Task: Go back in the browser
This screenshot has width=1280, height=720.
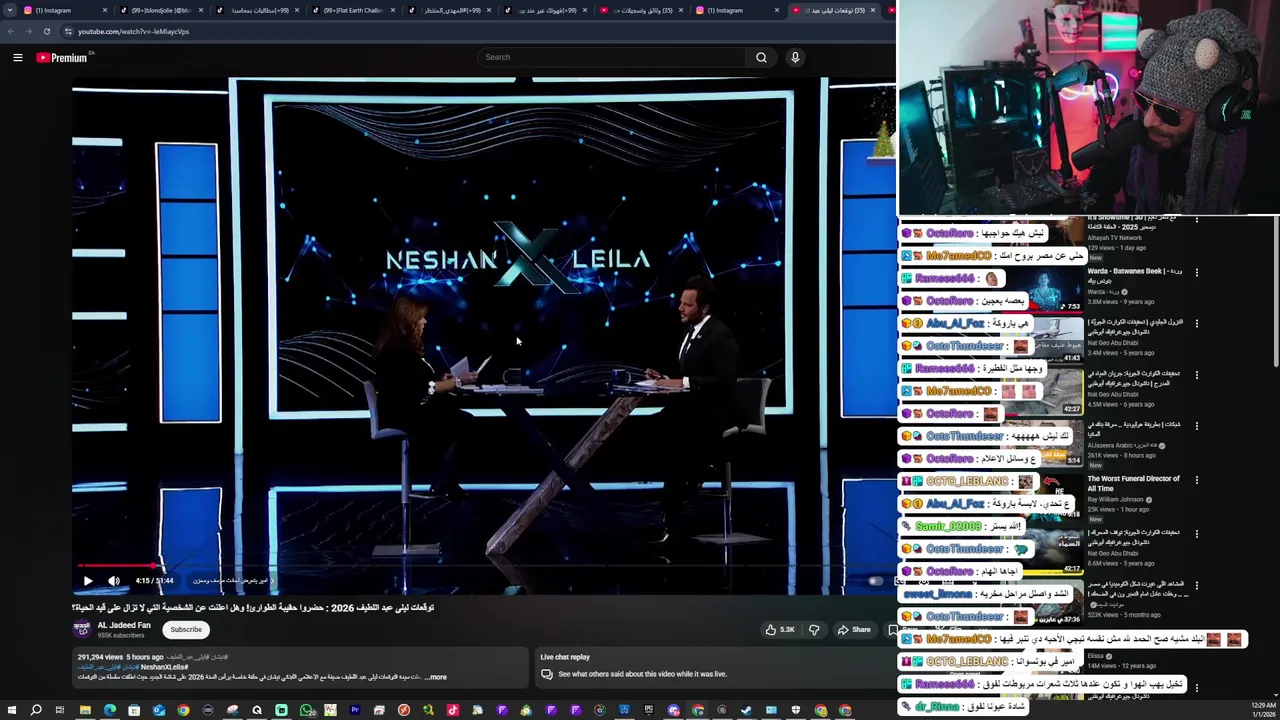Action: [x=10, y=31]
